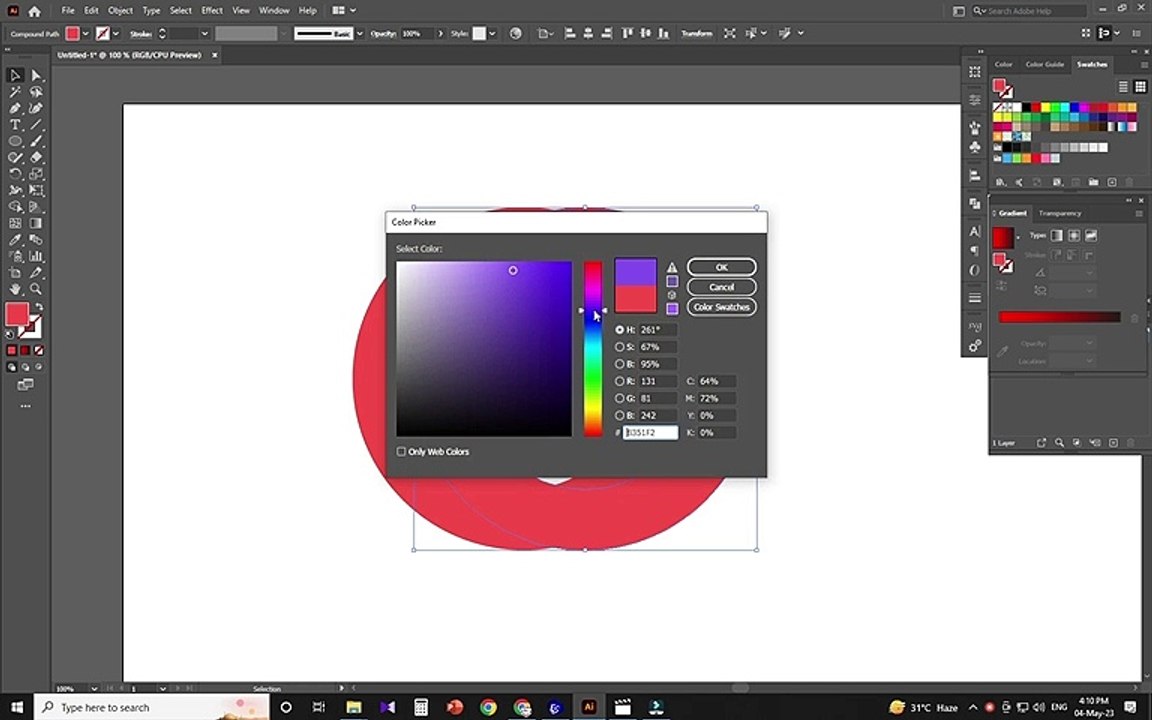Choose Linear Gradient type button
Viewport: 1152px width, 720px height.
tap(1056, 236)
